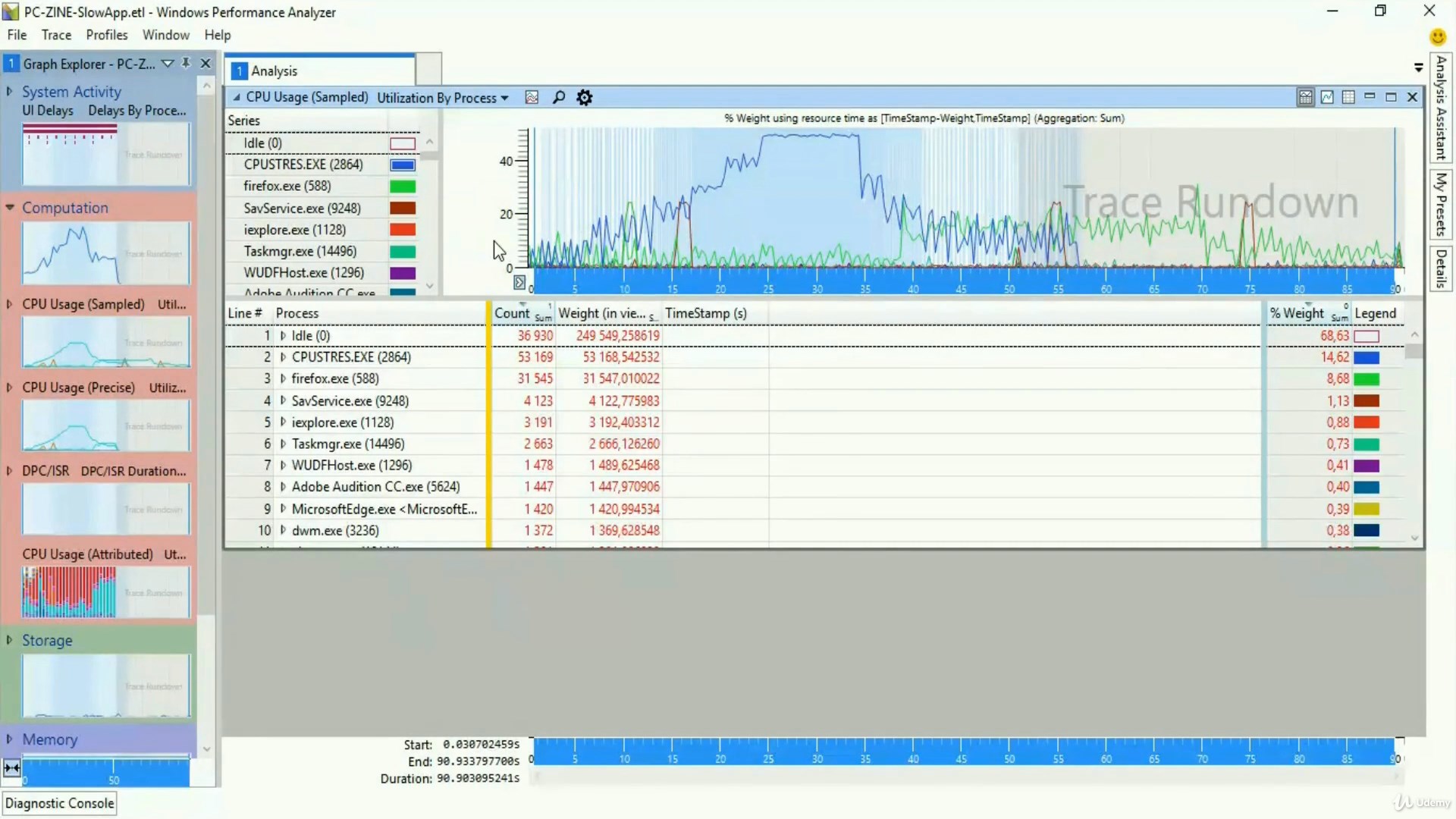Click the chart type icon beside preset dropdown
Viewport: 1456px width, 819px height.
(x=532, y=97)
